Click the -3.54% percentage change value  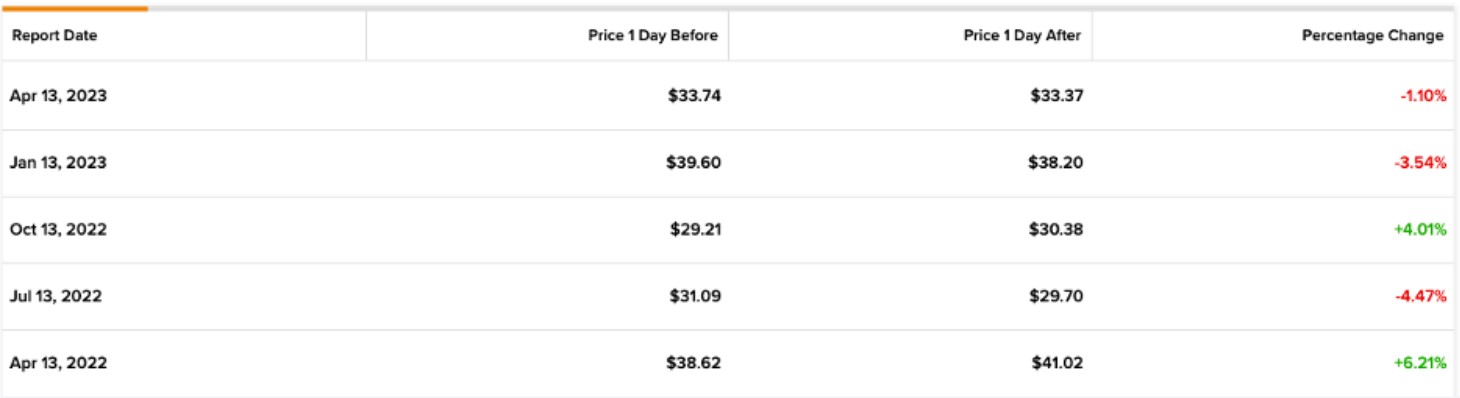tap(1420, 162)
